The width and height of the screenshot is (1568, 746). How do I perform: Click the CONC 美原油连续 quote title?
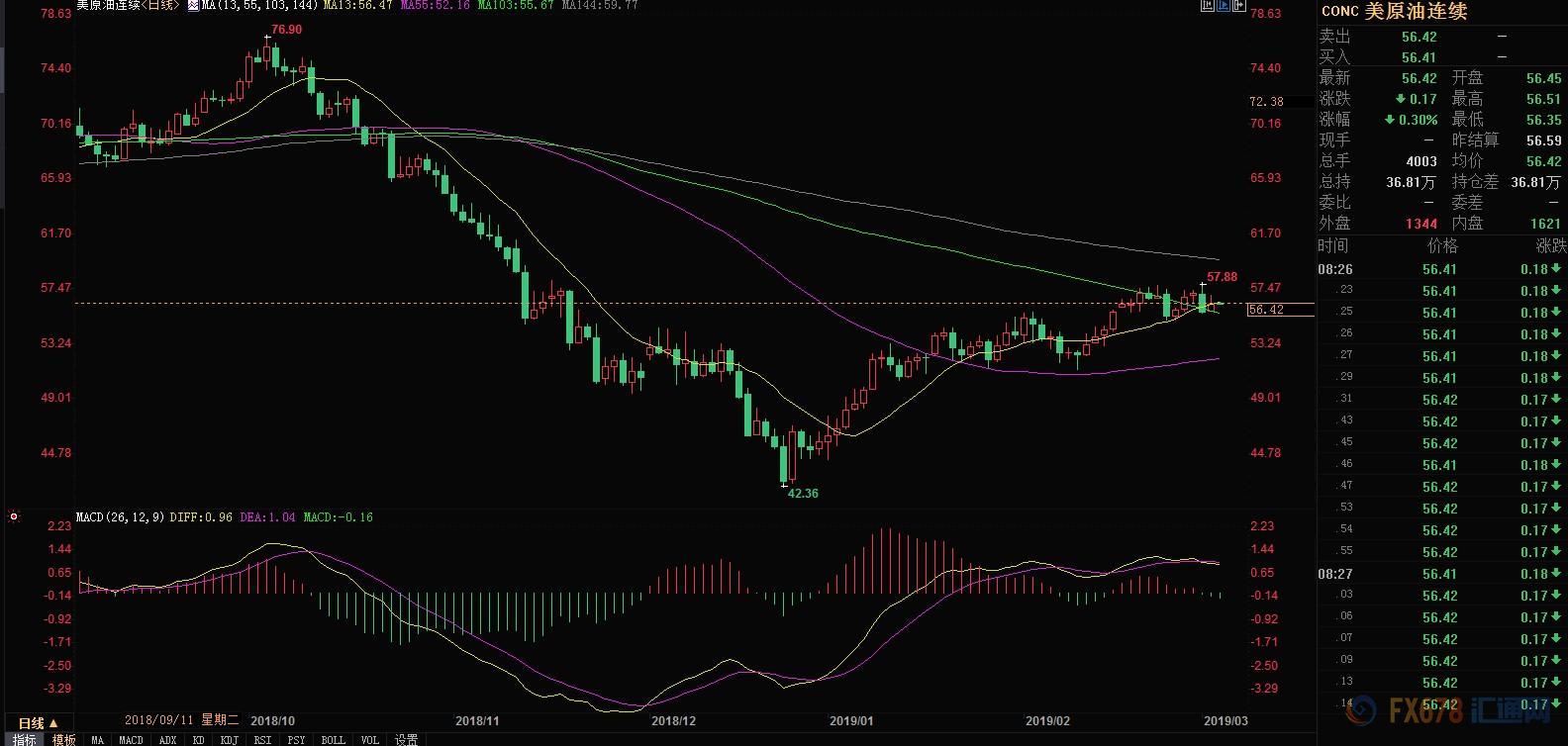tap(1394, 11)
